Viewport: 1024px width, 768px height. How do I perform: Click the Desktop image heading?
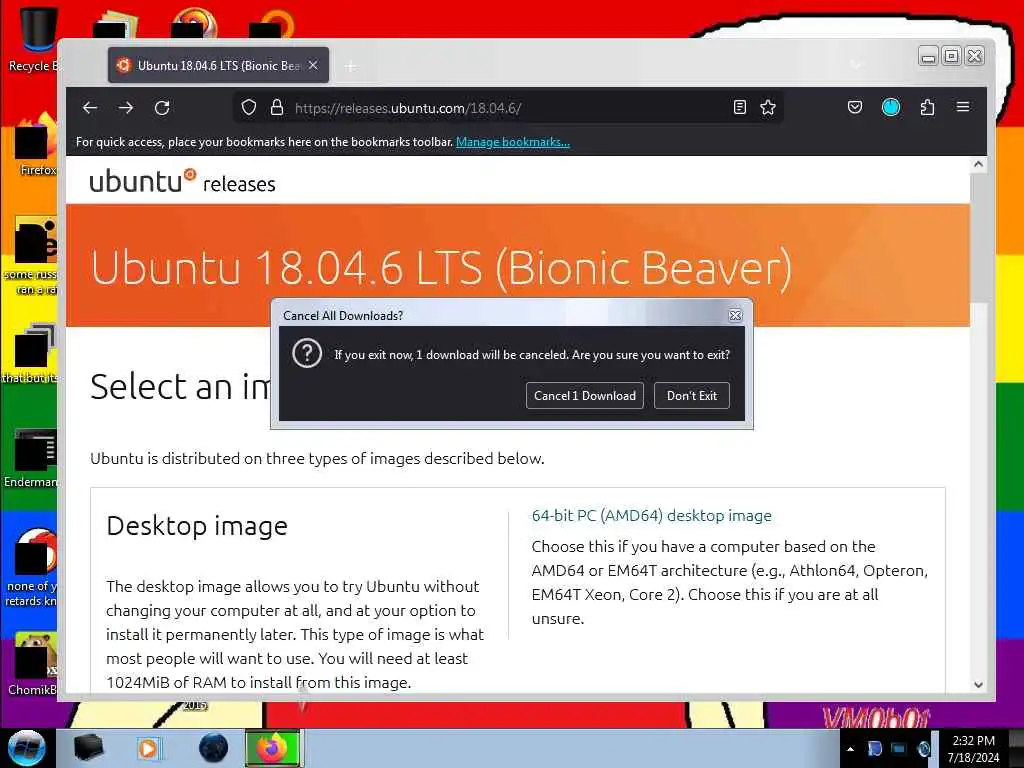(x=197, y=526)
